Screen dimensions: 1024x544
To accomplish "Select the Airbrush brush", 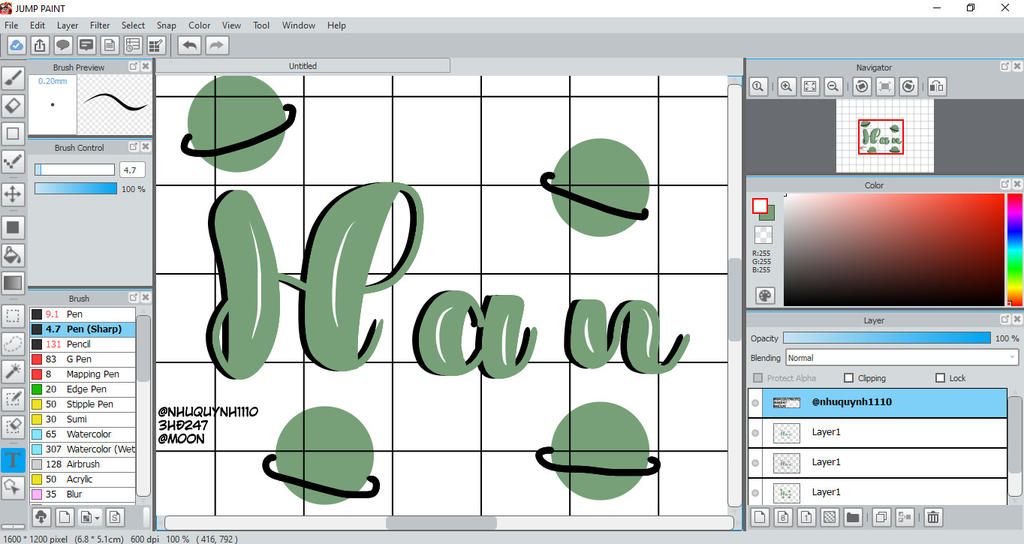I will (x=82, y=464).
